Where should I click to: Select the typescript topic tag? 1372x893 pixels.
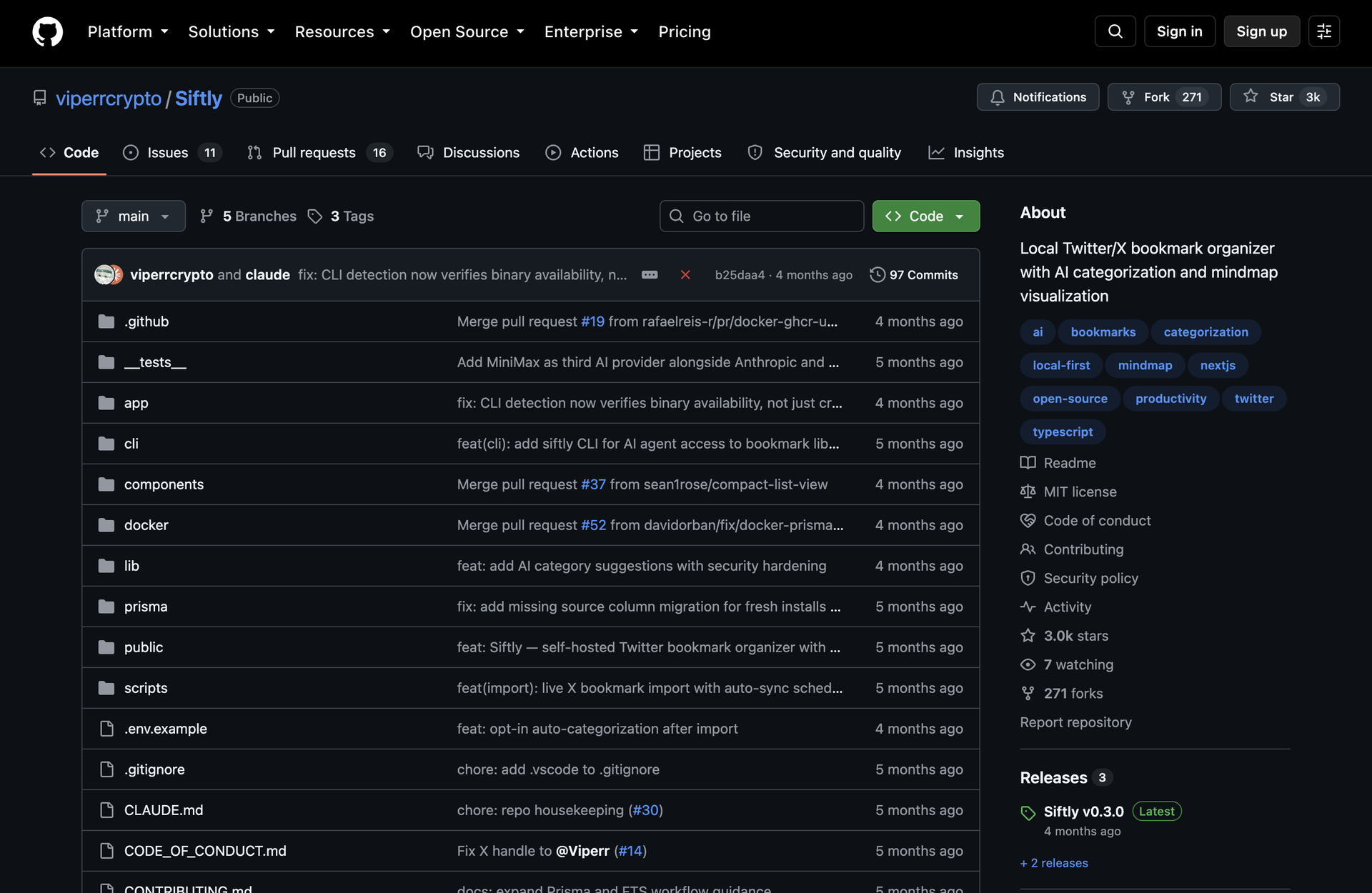point(1063,431)
